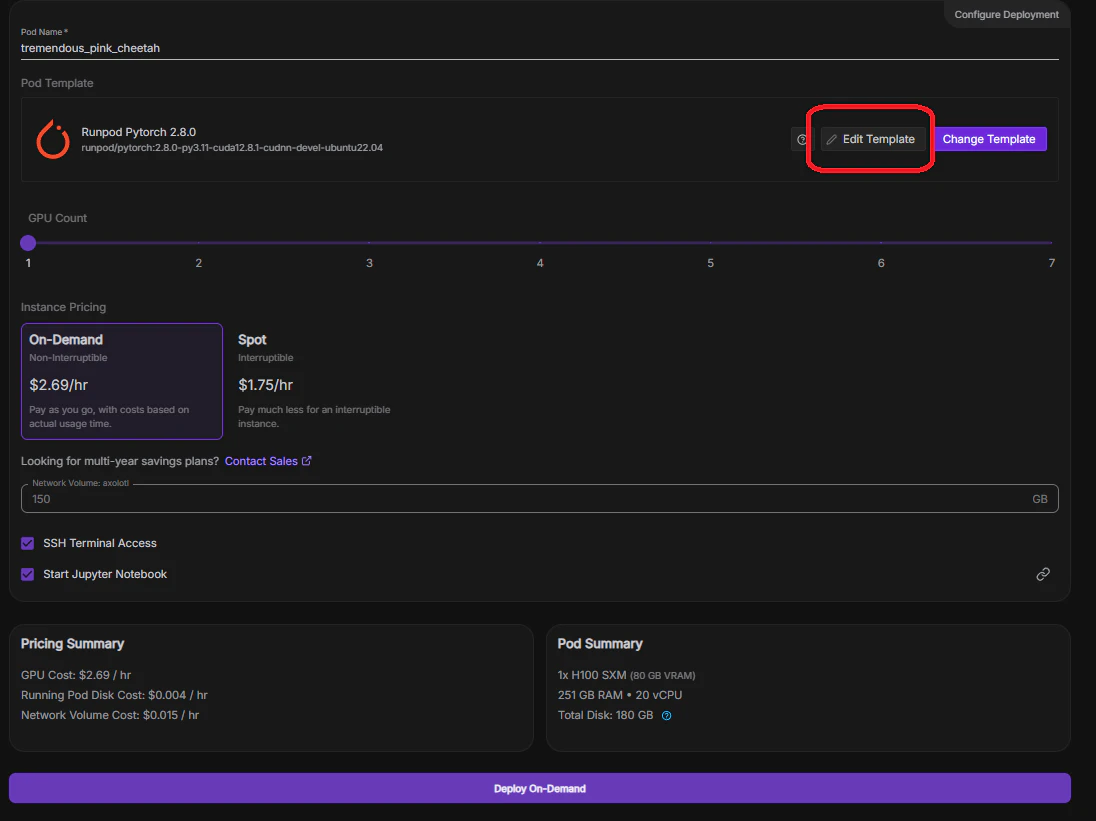Image resolution: width=1096 pixels, height=821 pixels.
Task: Open the Contact Sales link
Action: [261, 461]
